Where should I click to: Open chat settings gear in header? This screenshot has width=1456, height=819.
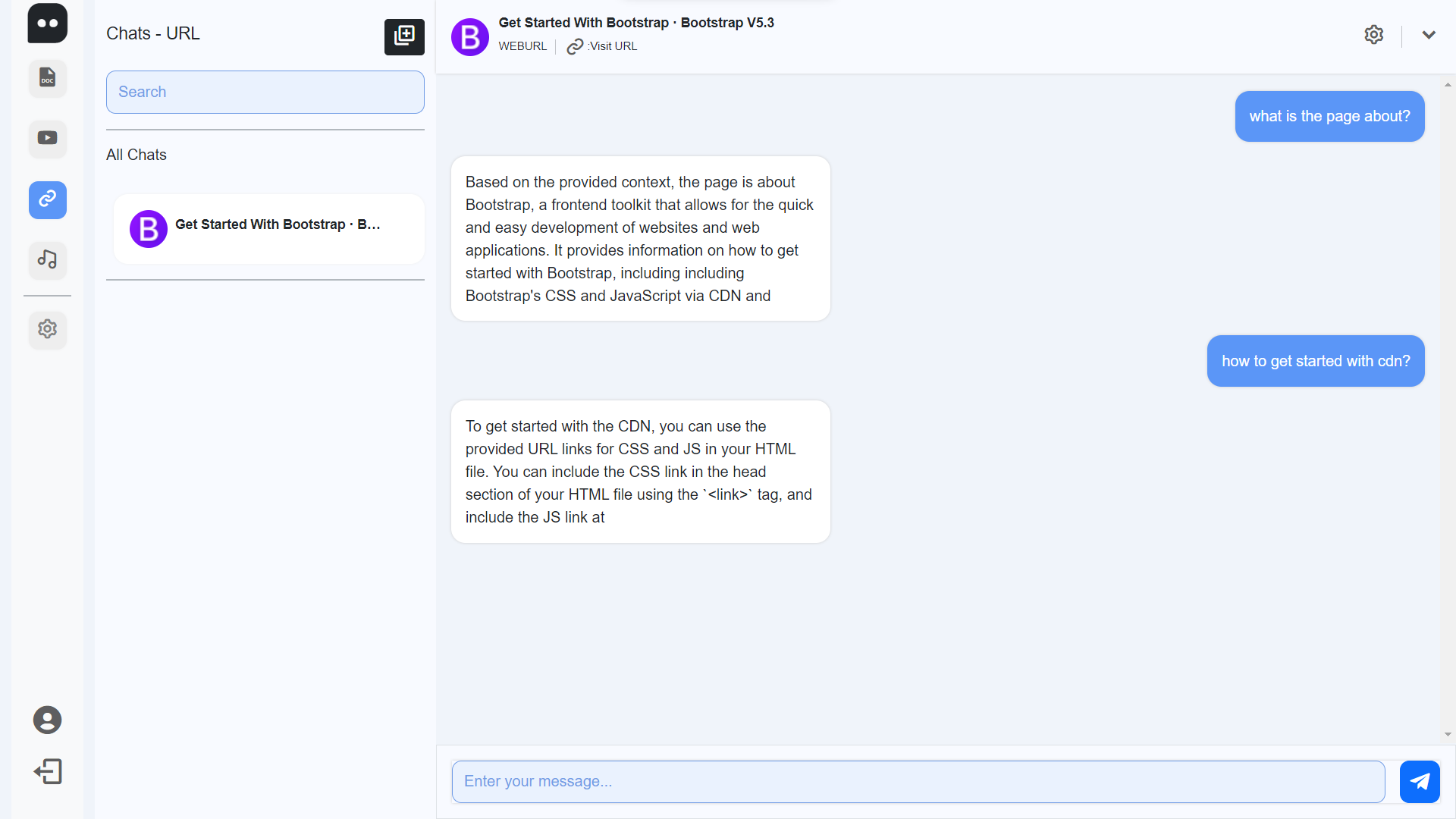pos(1373,35)
